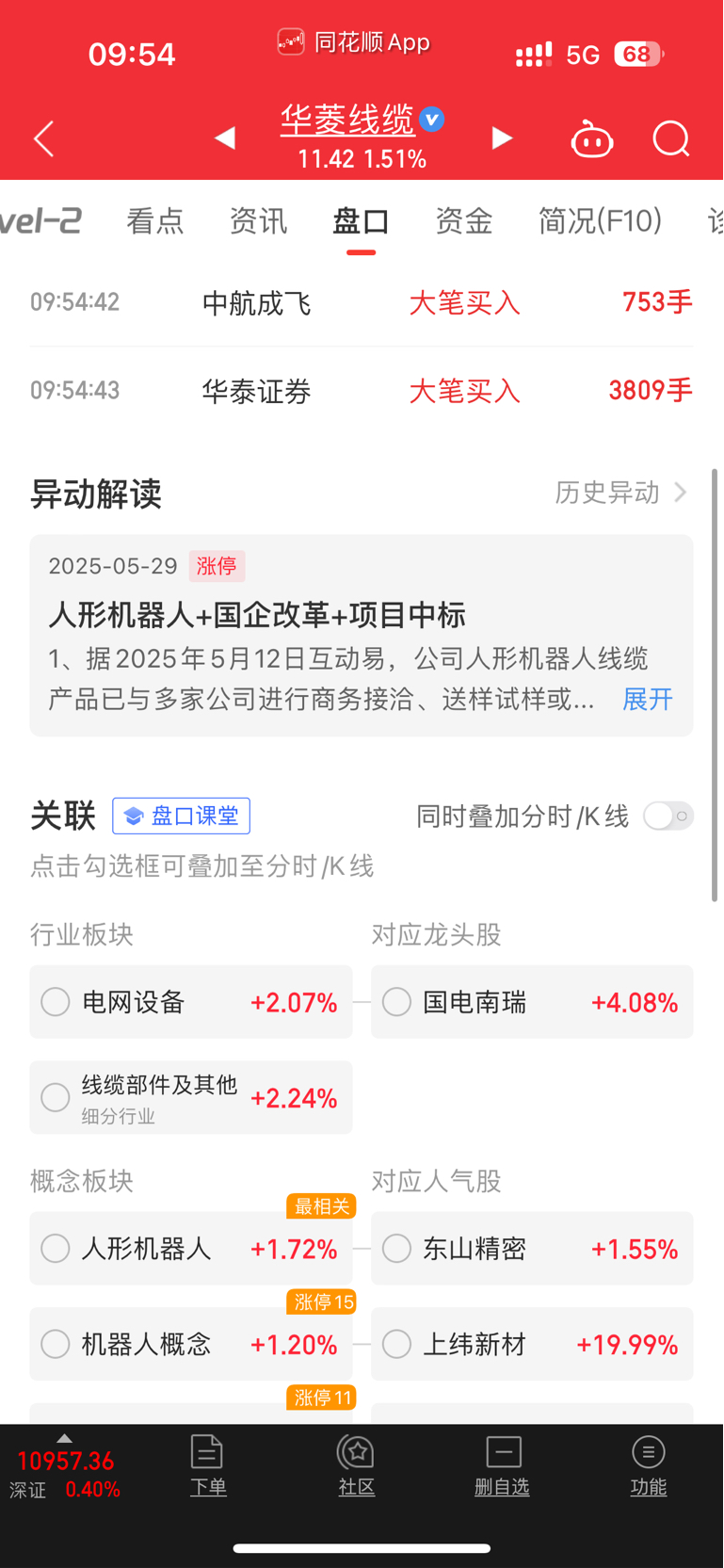Open 历史异动 chevron

point(681,493)
